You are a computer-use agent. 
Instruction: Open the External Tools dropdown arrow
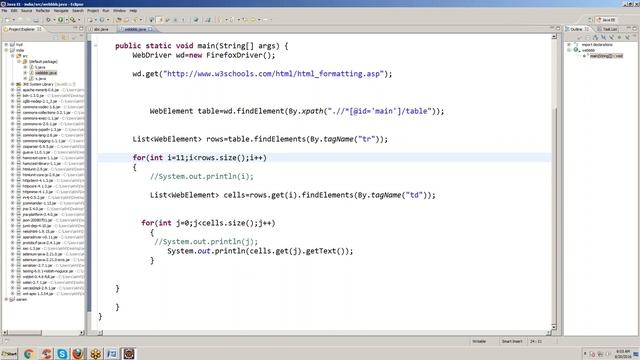click(79, 20)
